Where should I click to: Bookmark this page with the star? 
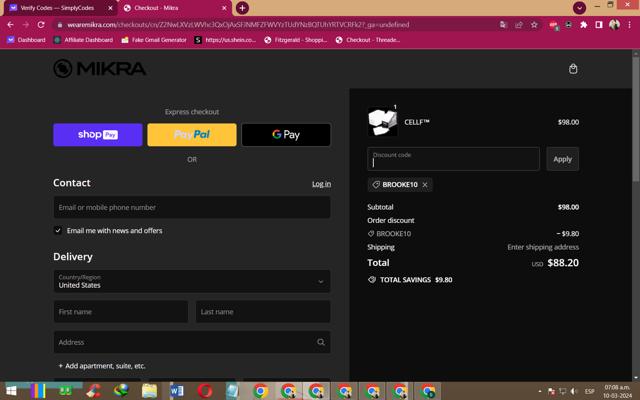point(534,25)
